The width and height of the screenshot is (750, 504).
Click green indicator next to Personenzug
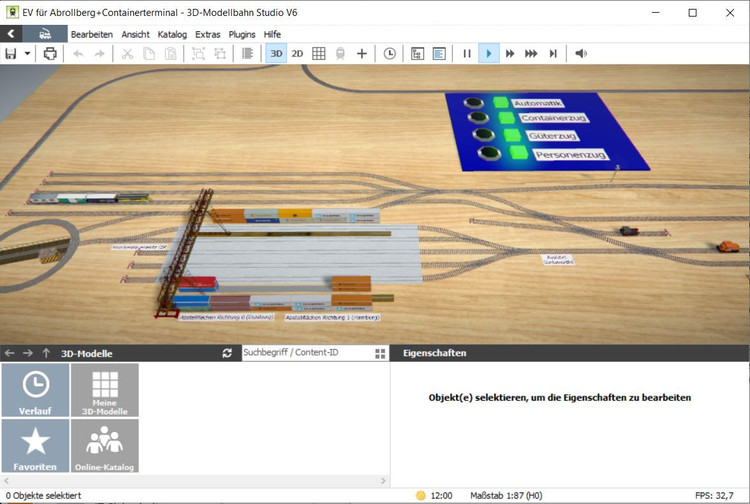(x=519, y=153)
